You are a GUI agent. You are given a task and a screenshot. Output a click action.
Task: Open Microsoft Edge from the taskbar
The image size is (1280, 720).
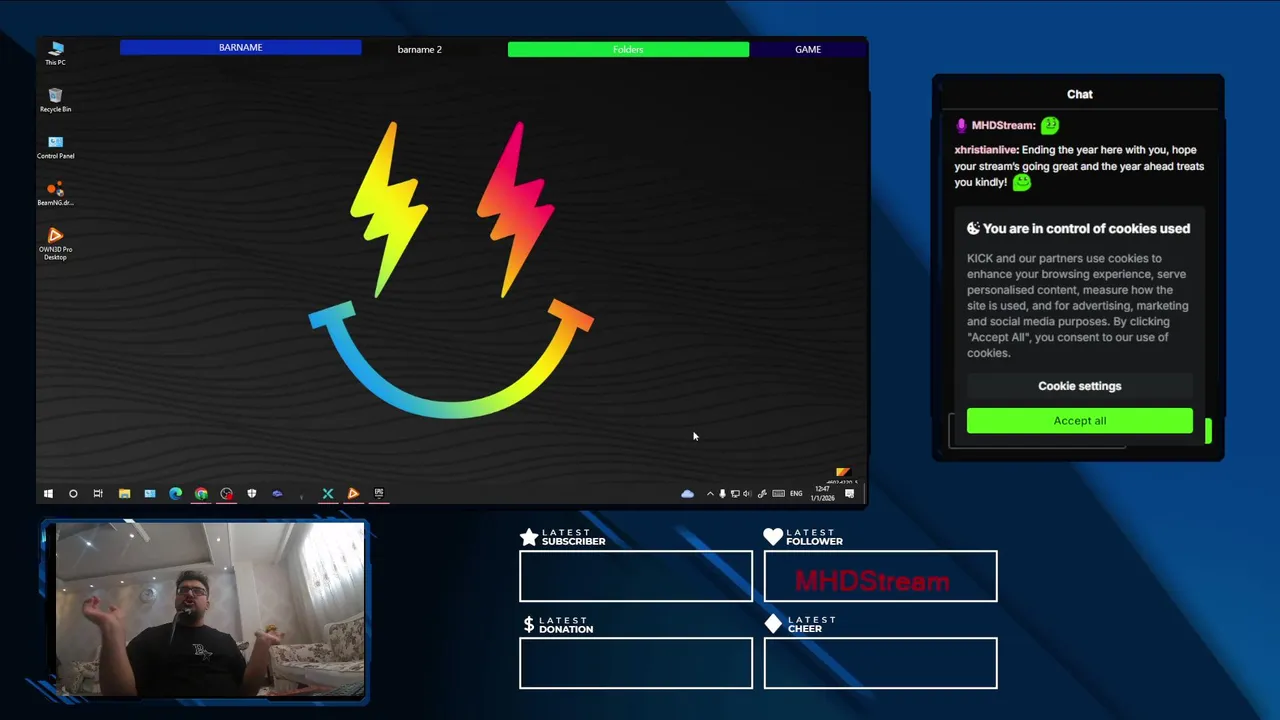pyautogui.click(x=175, y=494)
